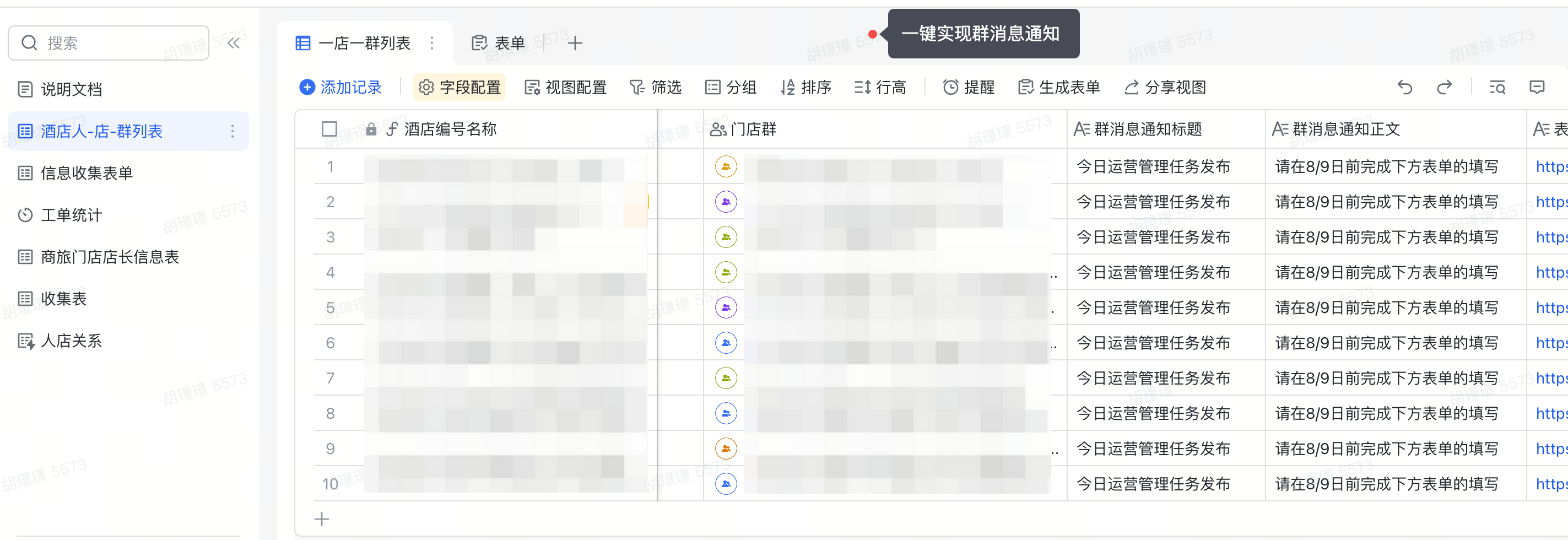Open the comments panel icon

click(x=1537, y=88)
